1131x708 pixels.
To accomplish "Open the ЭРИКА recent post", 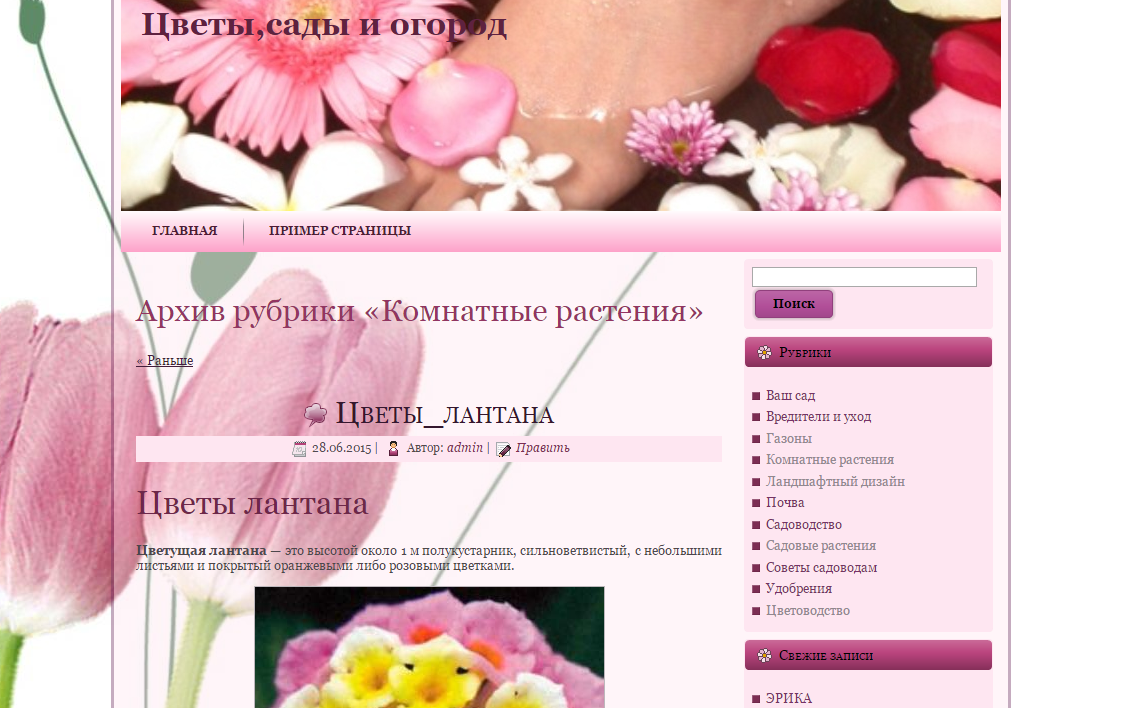I will point(788,699).
